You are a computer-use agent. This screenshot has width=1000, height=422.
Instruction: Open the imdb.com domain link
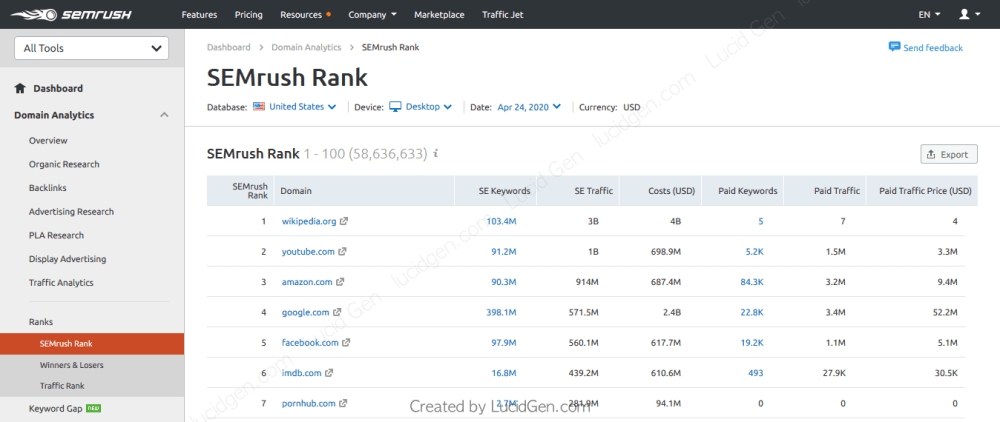(301, 373)
